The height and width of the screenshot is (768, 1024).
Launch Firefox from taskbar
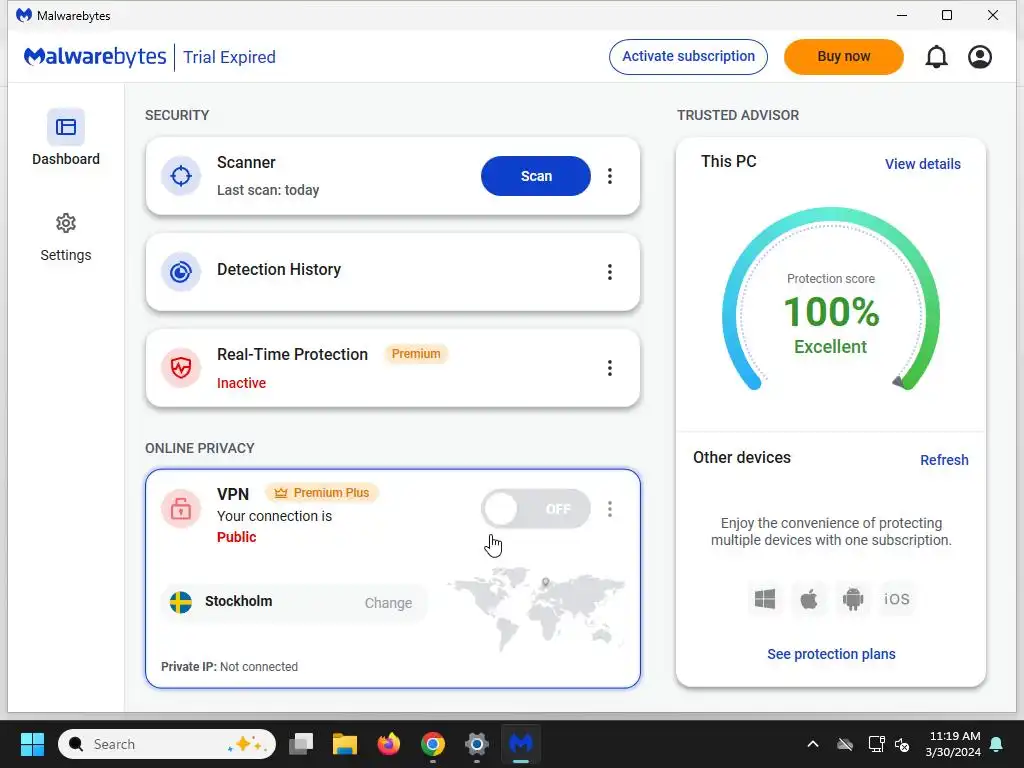pos(389,744)
